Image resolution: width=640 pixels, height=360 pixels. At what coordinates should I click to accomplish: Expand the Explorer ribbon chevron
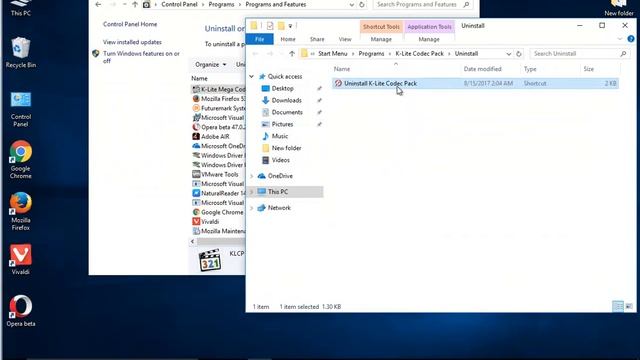620,39
